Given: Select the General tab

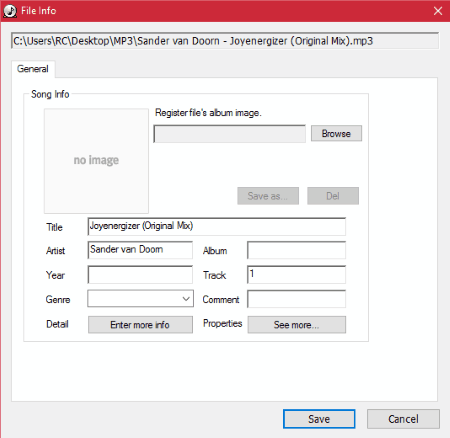Looking at the screenshot, I should pos(33,69).
